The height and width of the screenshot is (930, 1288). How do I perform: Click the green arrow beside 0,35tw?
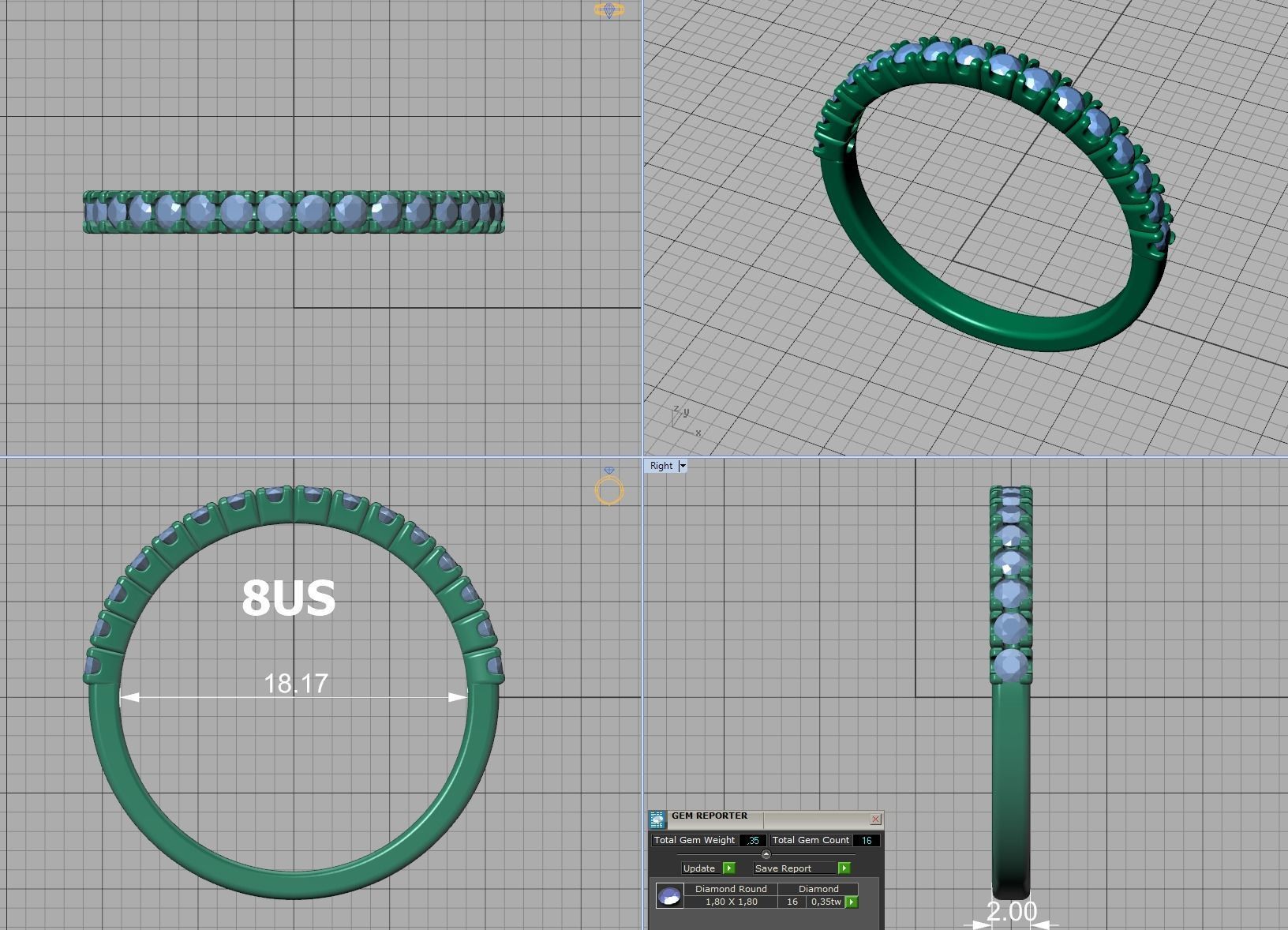pyautogui.click(x=852, y=902)
